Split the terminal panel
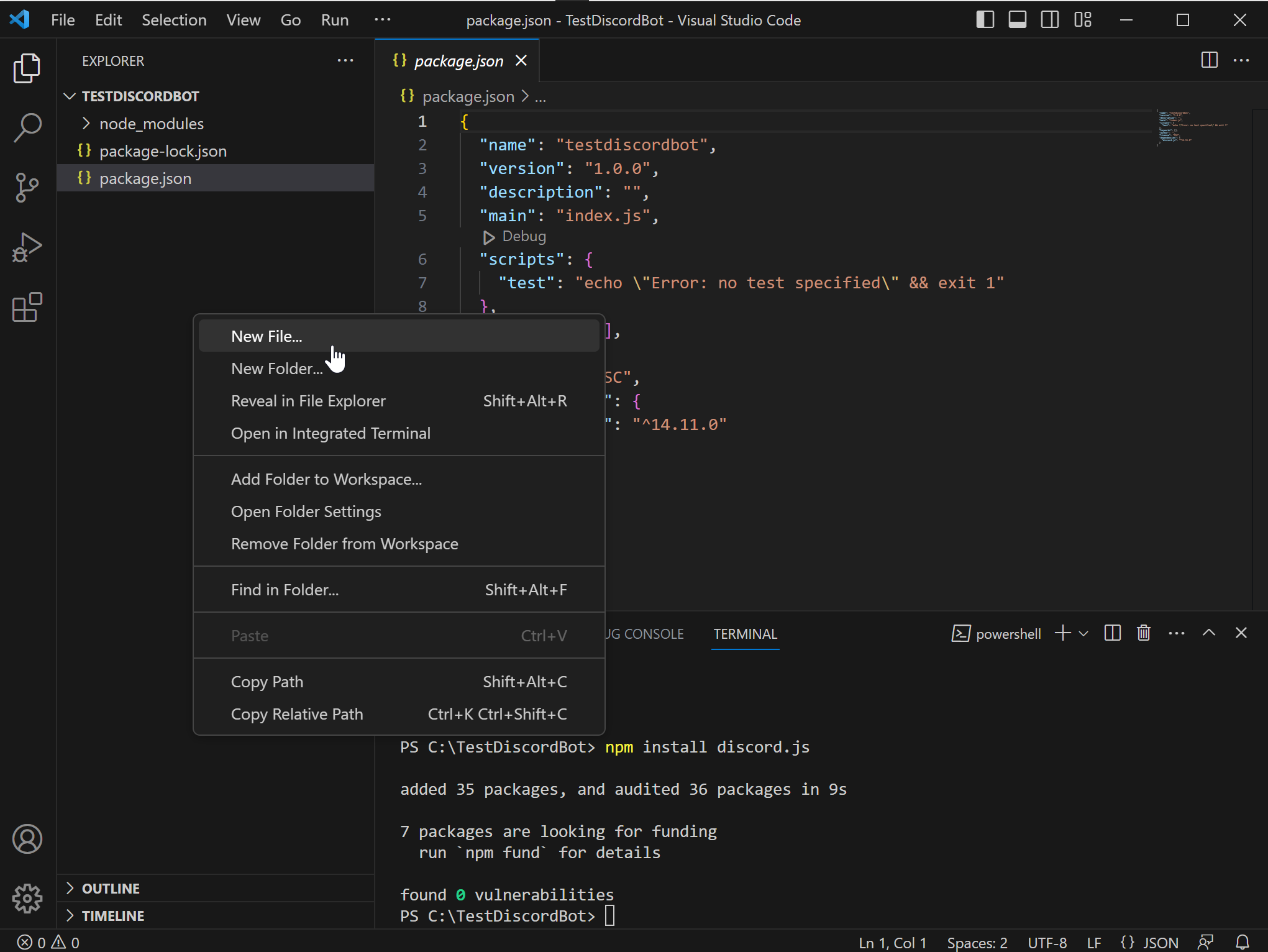This screenshot has height=952, width=1268. [1113, 633]
